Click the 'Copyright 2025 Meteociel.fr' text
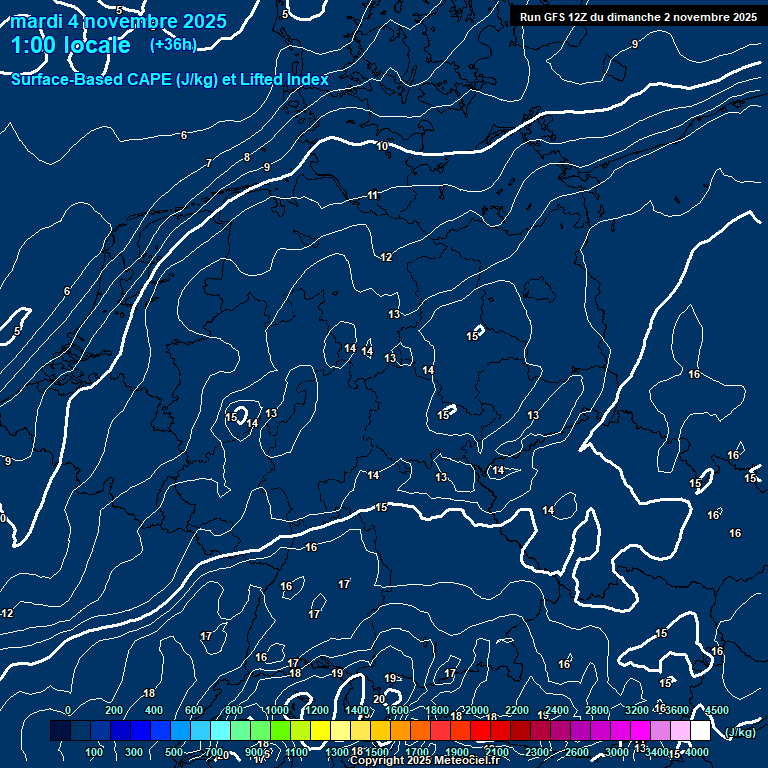The image size is (768, 768). pyautogui.click(x=425, y=760)
